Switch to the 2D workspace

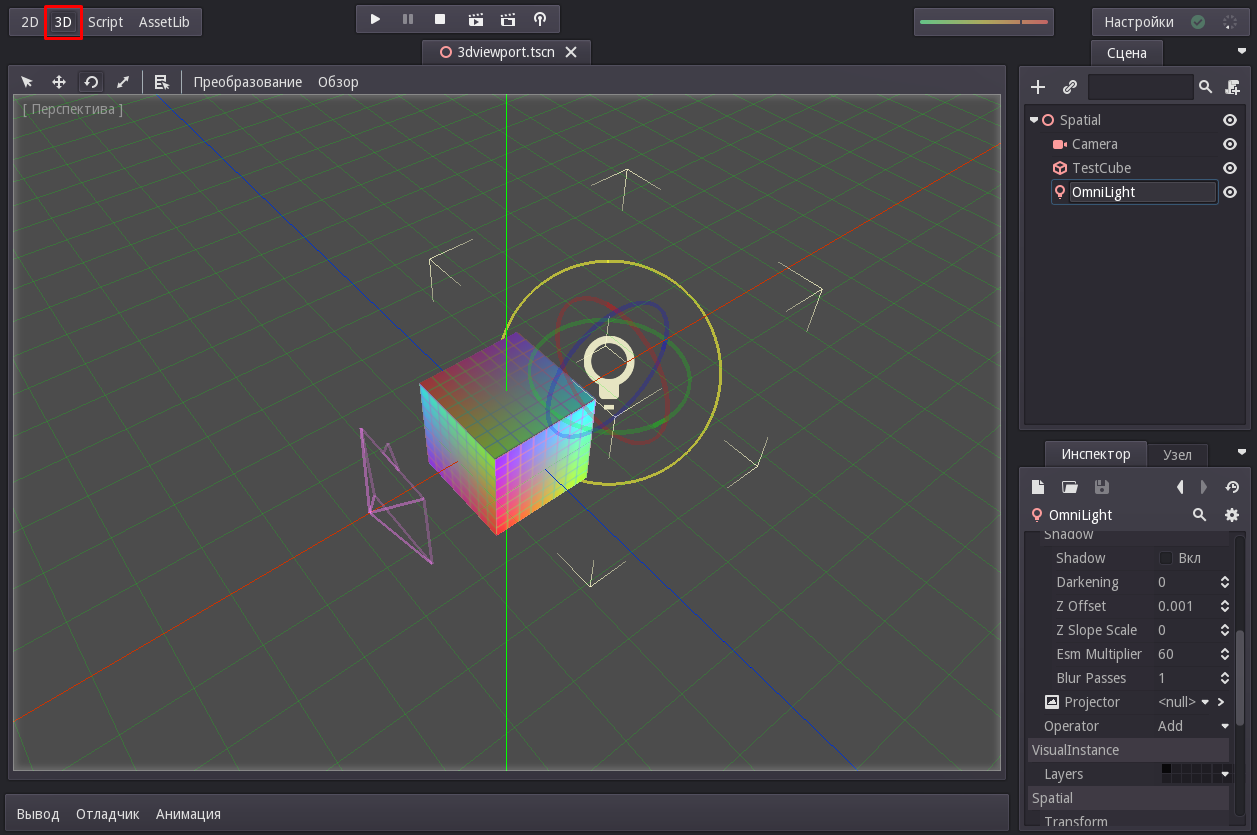(x=30, y=21)
